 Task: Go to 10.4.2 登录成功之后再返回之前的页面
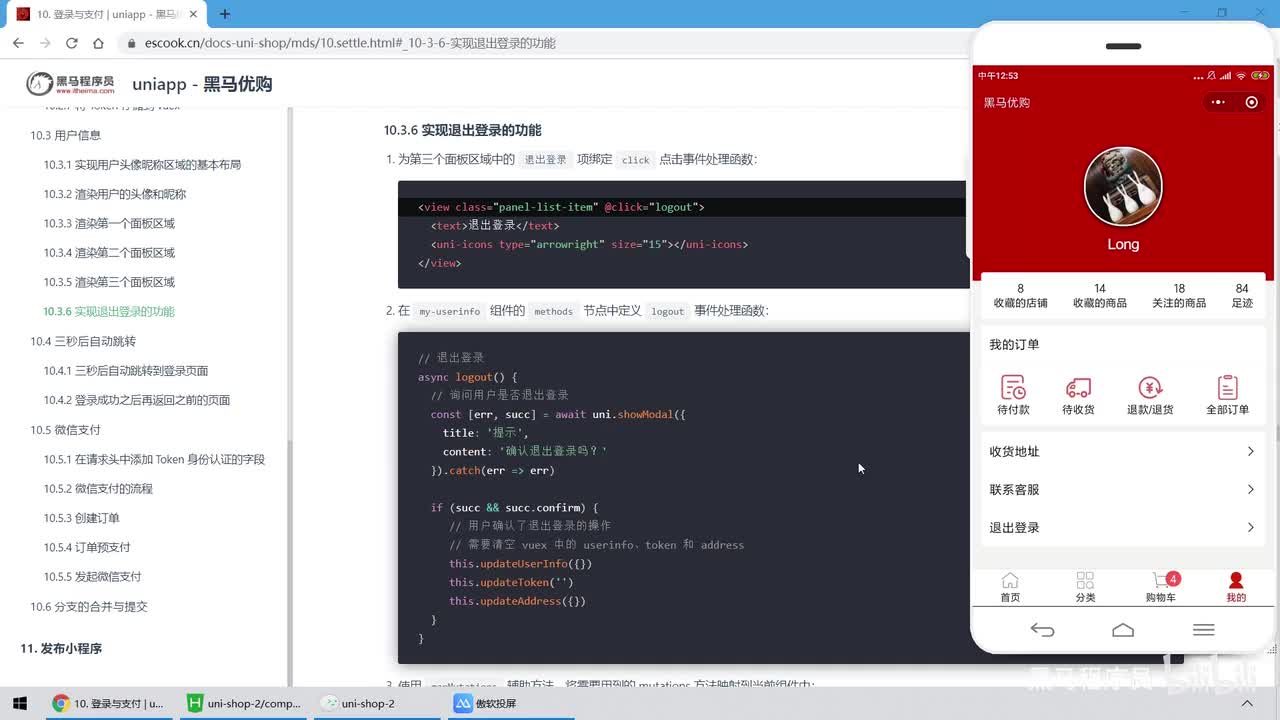click(x=137, y=400)
